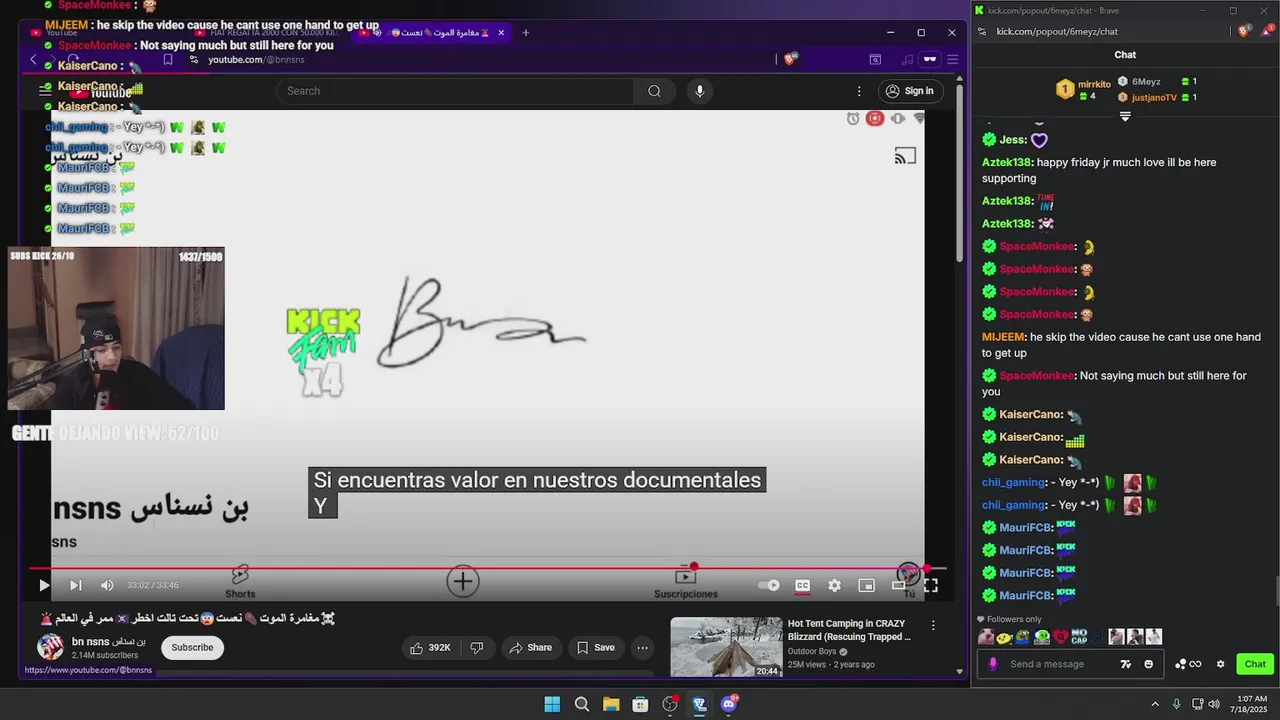This screenshot has height=720, width=1280.
Task: Click the Brave Shields lion icon
Action: click(x=790, y=59)
